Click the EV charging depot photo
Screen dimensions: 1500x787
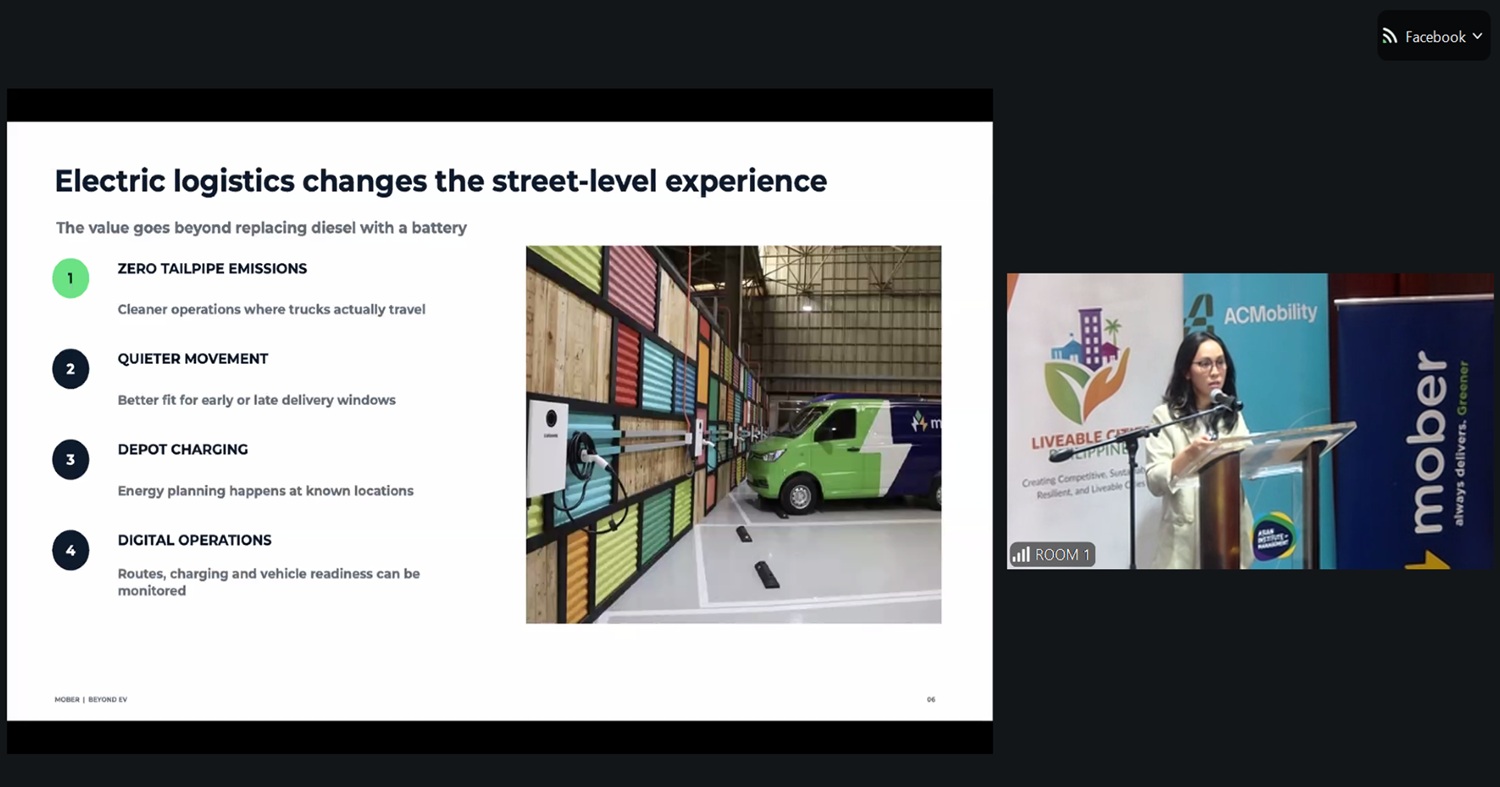tap(733, 434)
